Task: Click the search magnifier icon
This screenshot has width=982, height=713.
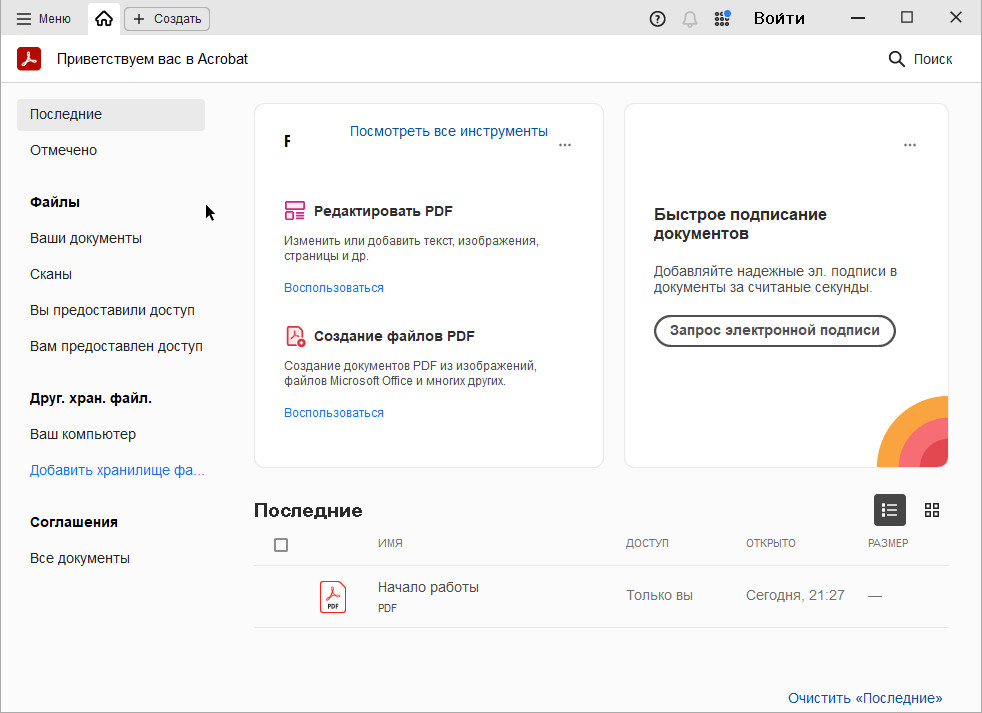Action: point(896,59)
